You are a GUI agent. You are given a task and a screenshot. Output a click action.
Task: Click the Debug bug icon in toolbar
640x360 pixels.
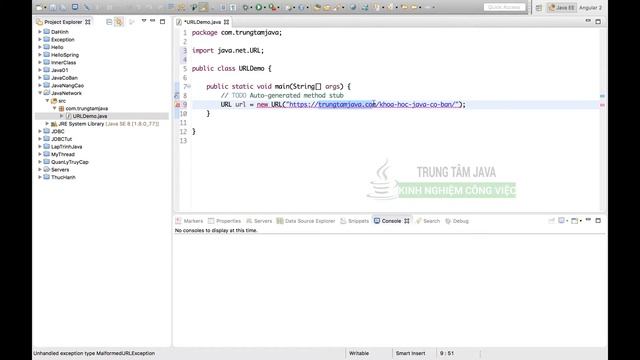pos(245,7)
